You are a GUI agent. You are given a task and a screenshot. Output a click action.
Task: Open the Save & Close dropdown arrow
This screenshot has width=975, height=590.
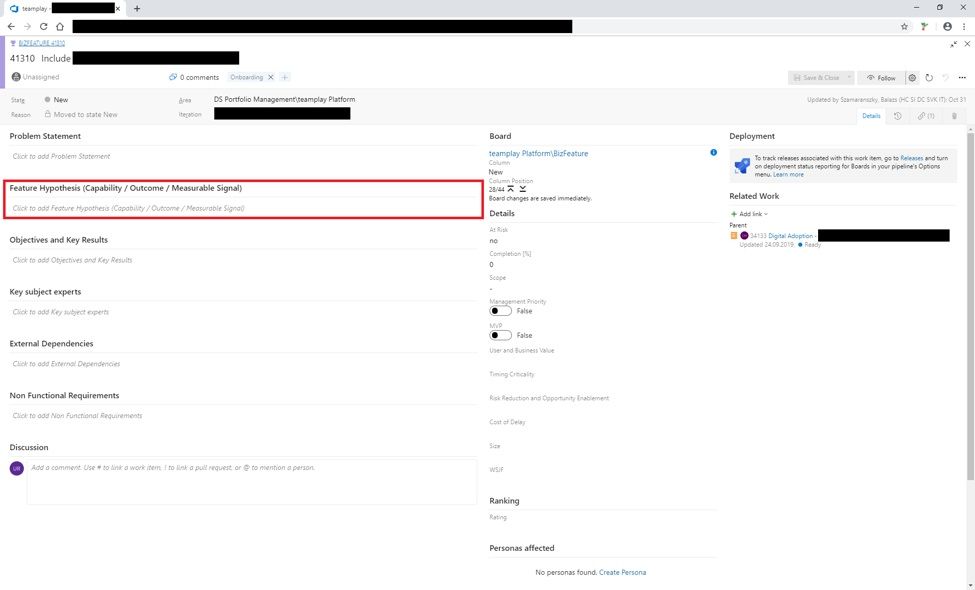tap(850, 77)
